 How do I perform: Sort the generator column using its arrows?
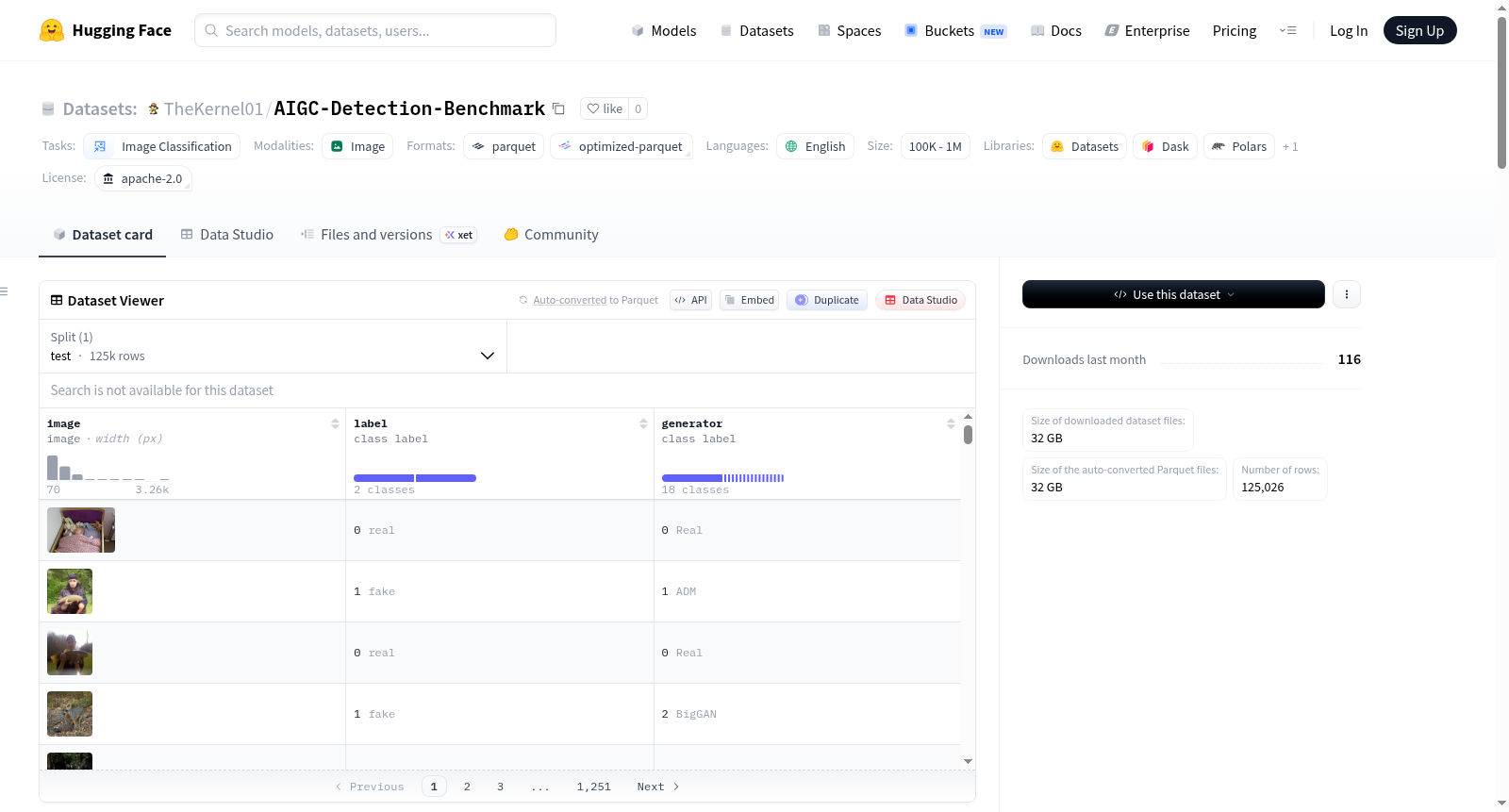coord(951,423)
